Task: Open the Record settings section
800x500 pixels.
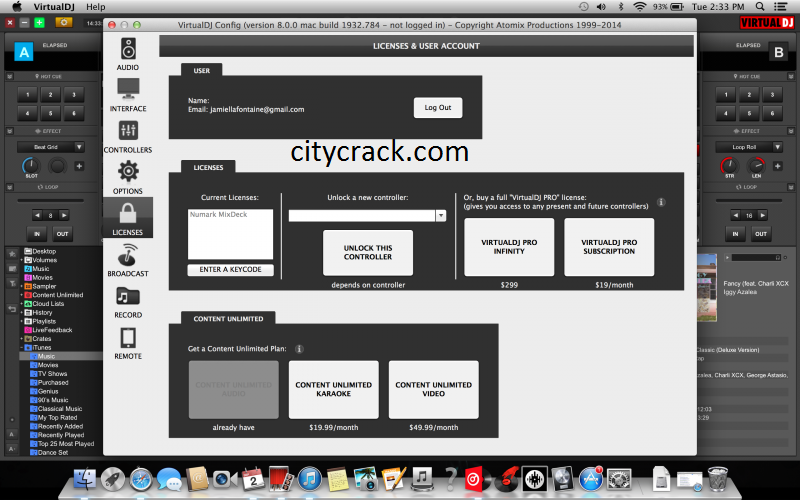Action: click(128, 302)
